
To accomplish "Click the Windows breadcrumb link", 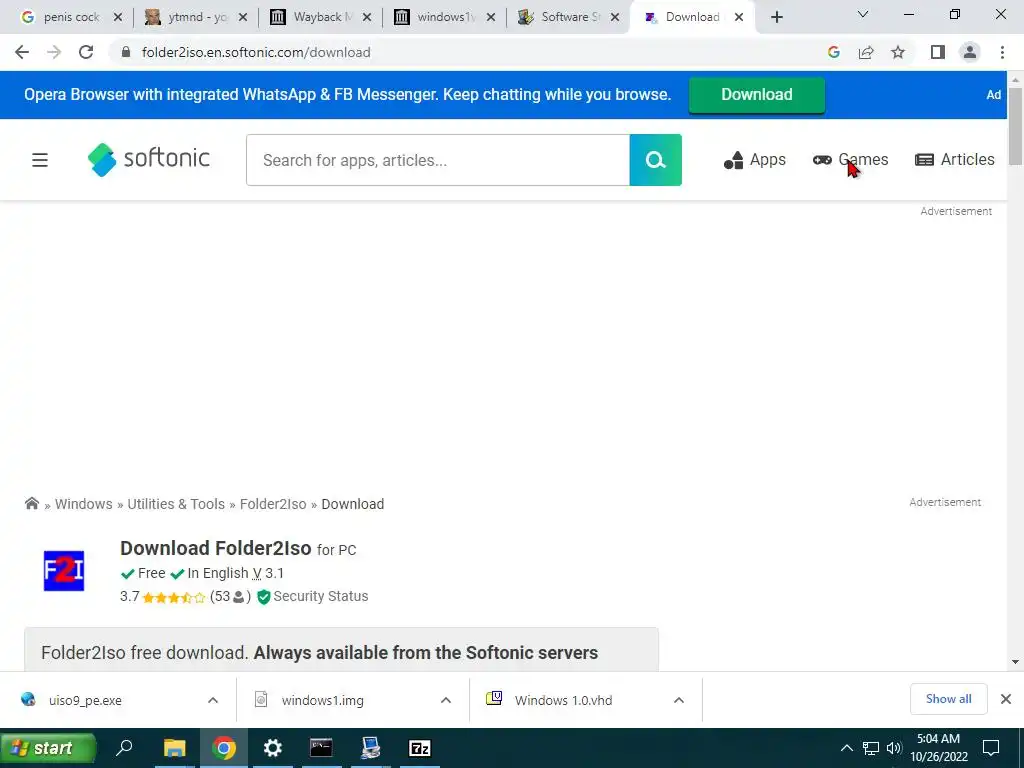I will (84, 504).
